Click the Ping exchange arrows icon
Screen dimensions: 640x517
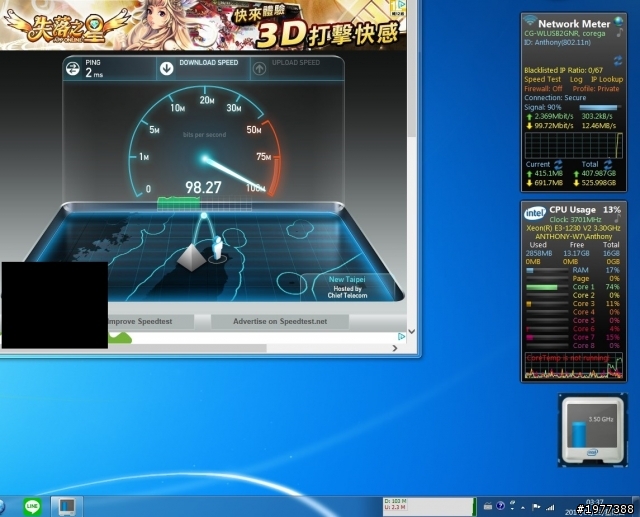point(73,69)
